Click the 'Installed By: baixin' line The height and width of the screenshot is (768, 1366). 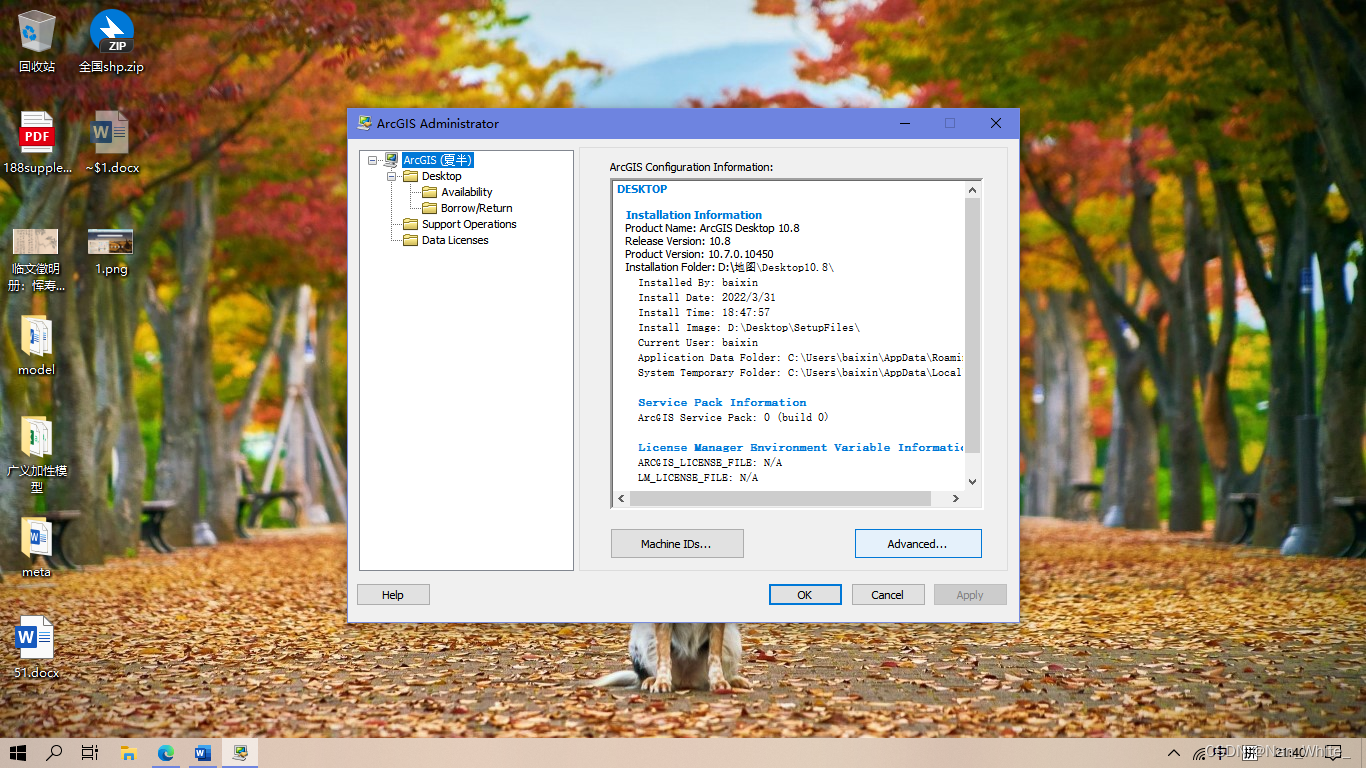[698, 283]
